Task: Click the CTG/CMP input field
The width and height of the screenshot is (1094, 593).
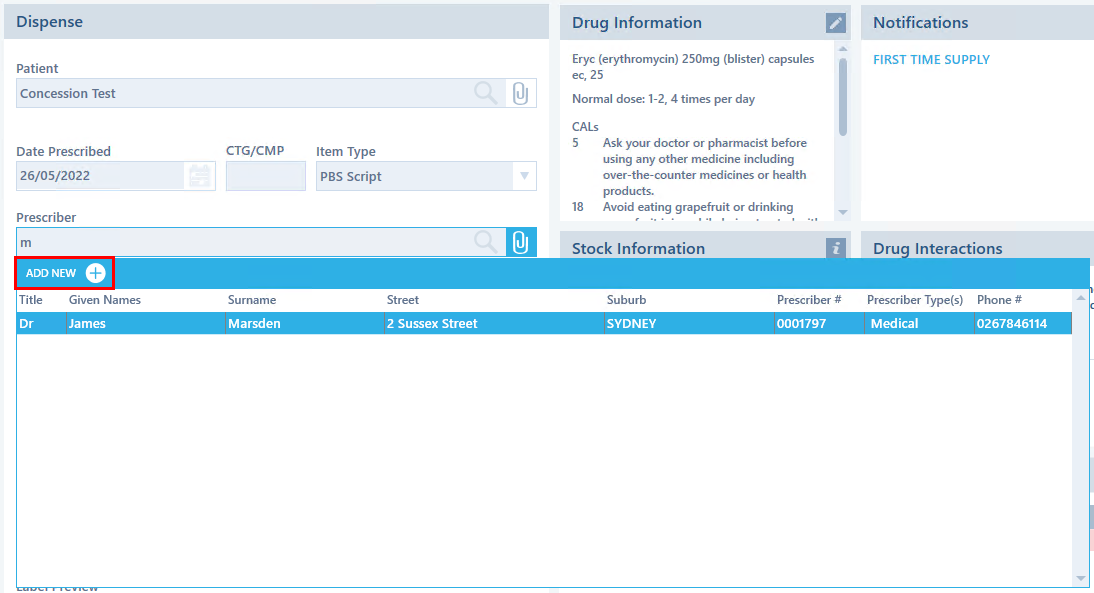Action: (x=265, y=177)
